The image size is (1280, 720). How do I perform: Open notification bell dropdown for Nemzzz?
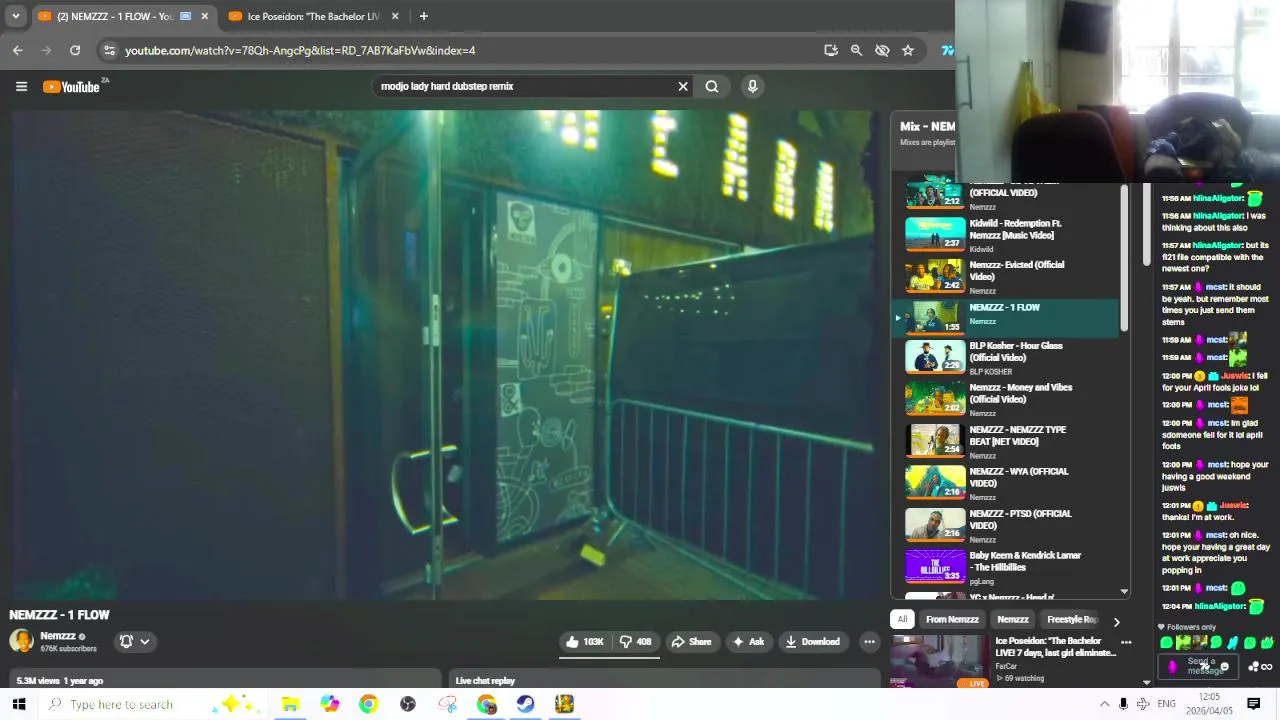pyautogui.click(x=135, y=642)
